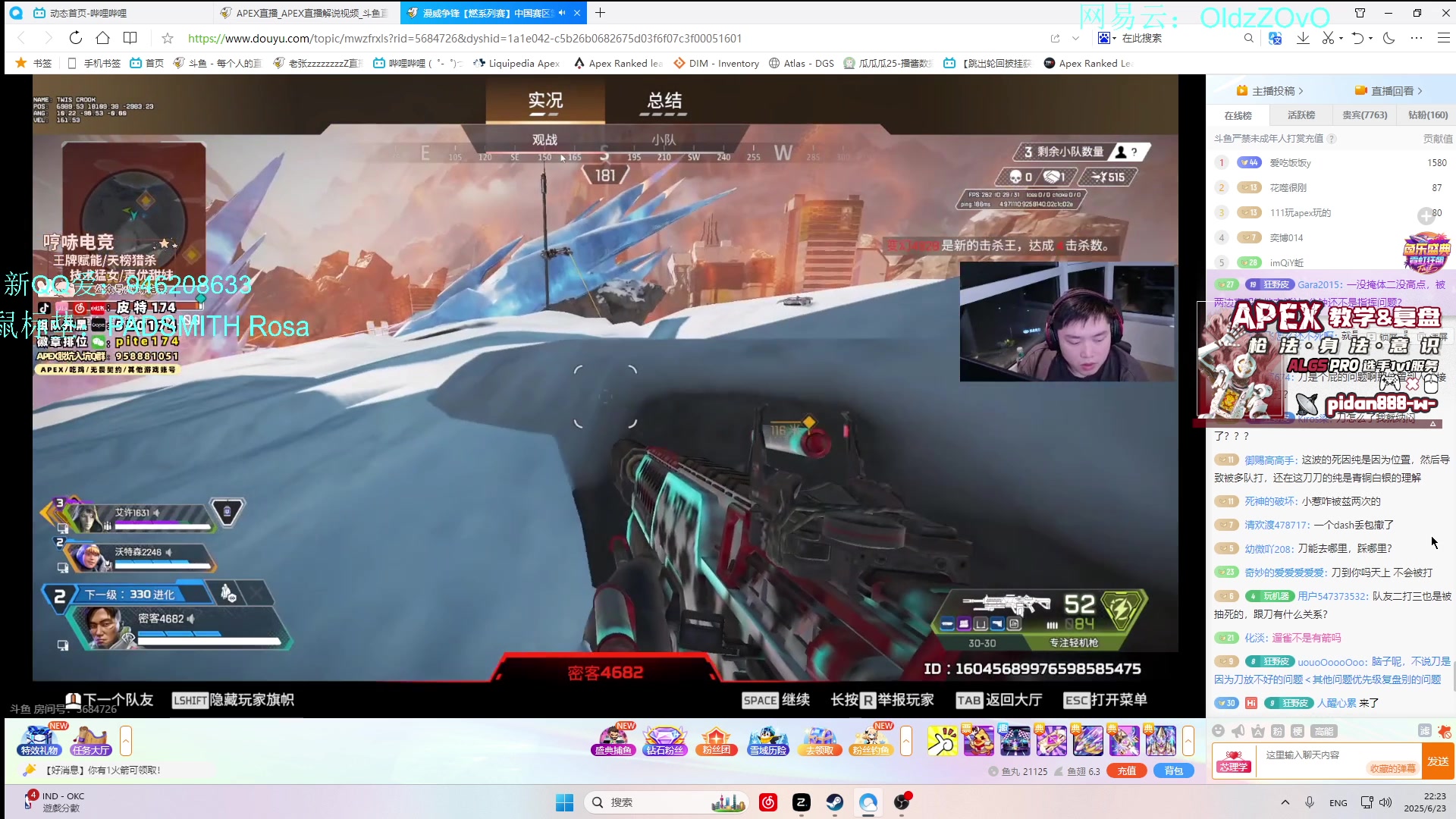Expand the arrow next to 任务大厅

coord(126,741)
